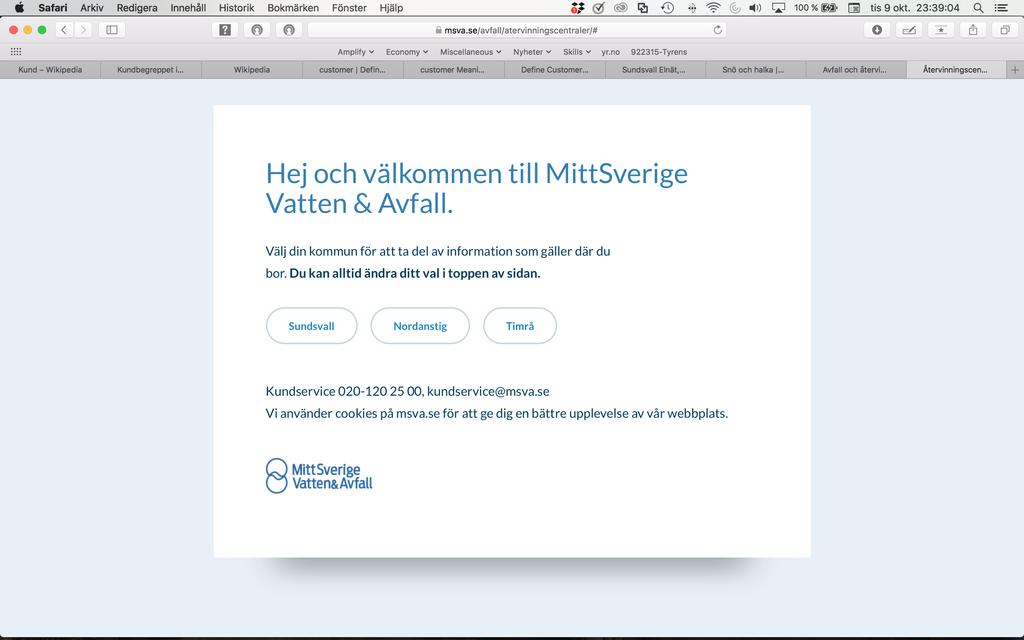1024x640 pixels.
Task: Expand the Economy bookmarks folder
Action: (407, 52)
